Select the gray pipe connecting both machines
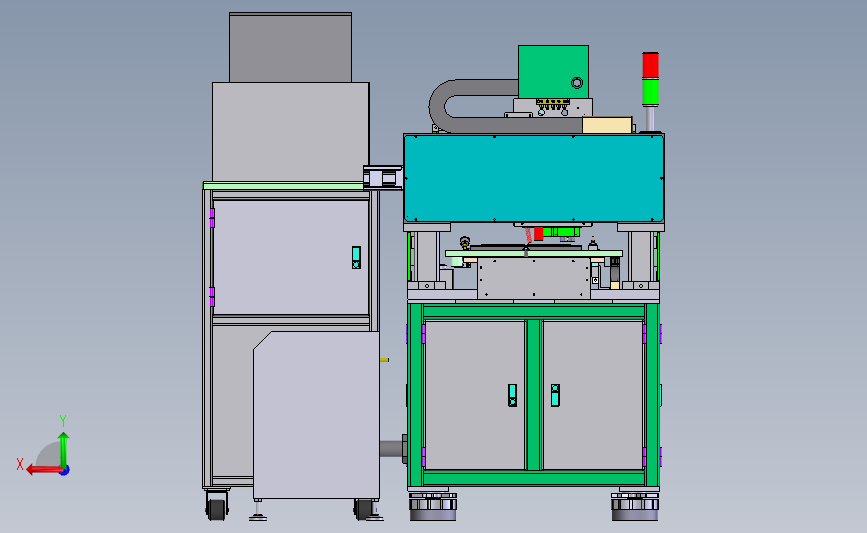This screenshot has width=867, height=533. (393, 448)
